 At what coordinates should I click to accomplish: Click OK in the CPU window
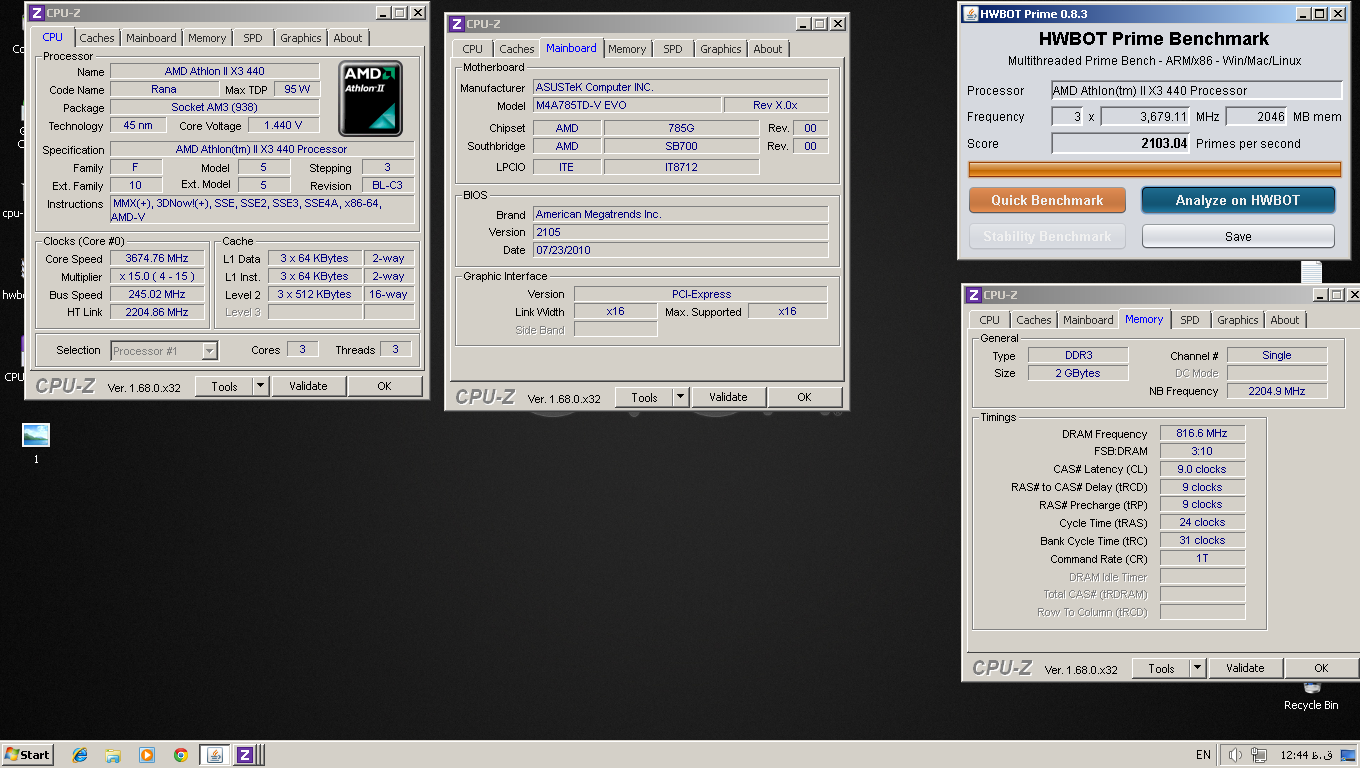(x=384, y=386)
